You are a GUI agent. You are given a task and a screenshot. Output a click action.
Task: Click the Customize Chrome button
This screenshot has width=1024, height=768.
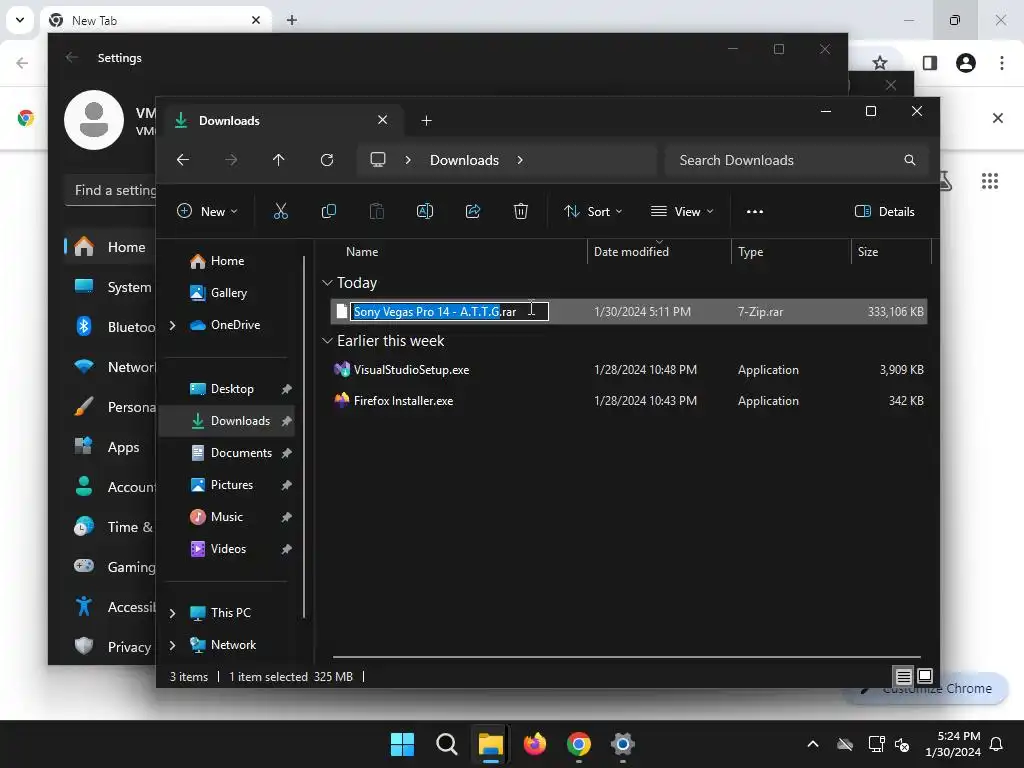(927, 688)
